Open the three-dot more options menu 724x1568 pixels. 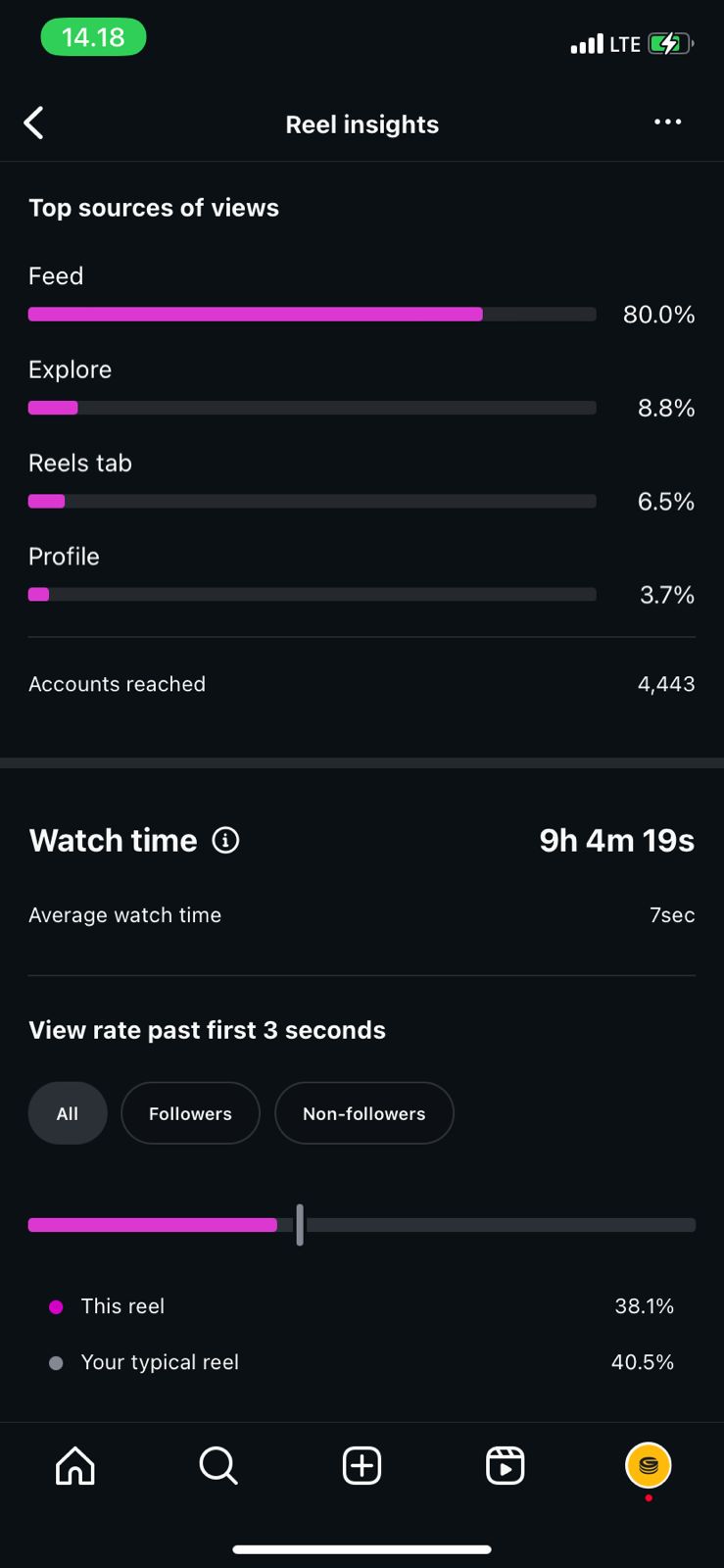tap(667, 122)
